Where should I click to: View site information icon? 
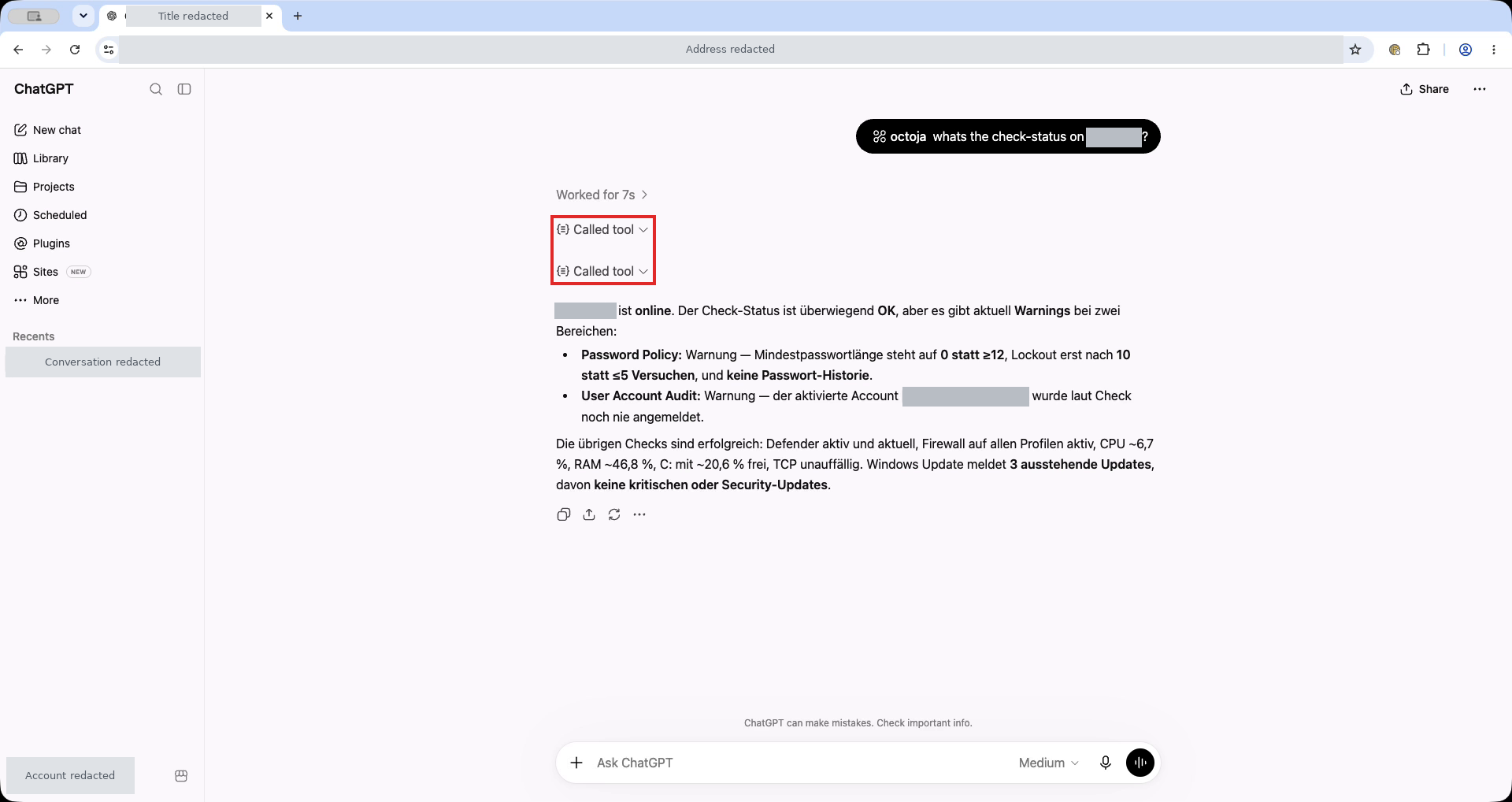pos(109,50)
